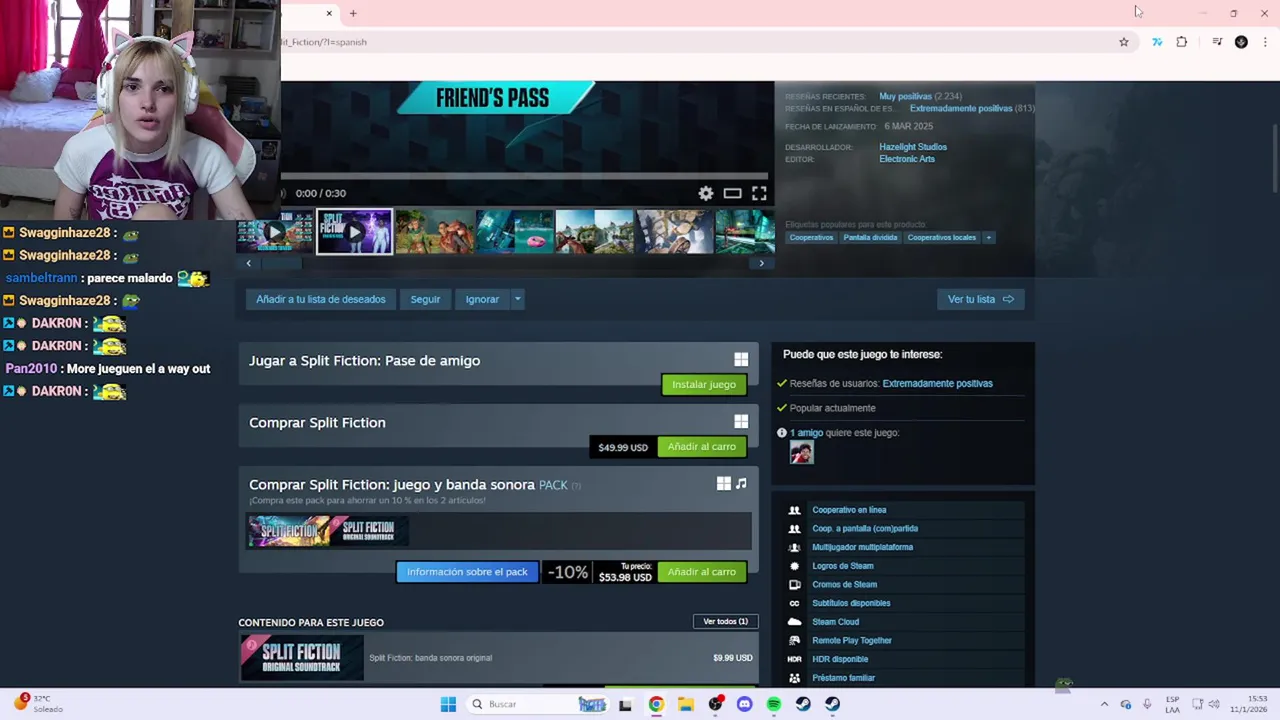
Task: Open File Explorer from the taskbar
Action: pyautogui.click(x=686, y=704)
